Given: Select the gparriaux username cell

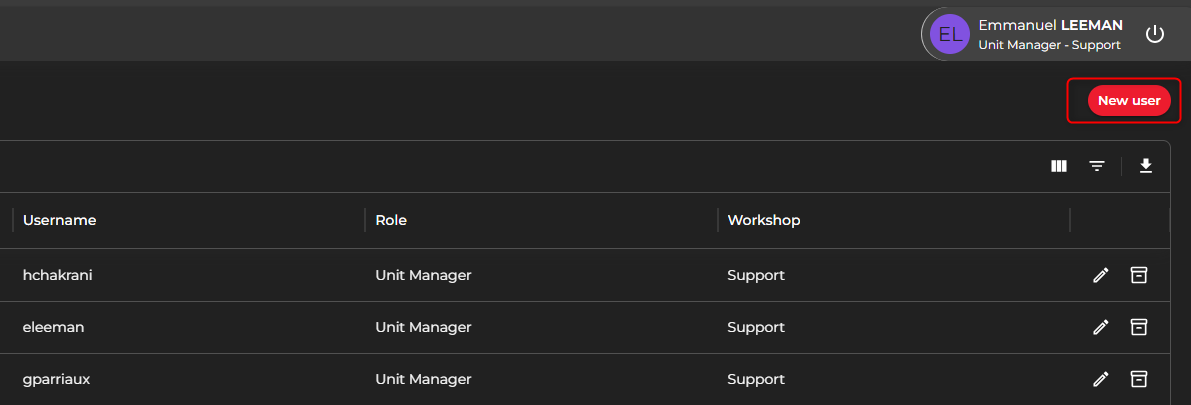Looking at the screenshot, I should click(56, 378).
